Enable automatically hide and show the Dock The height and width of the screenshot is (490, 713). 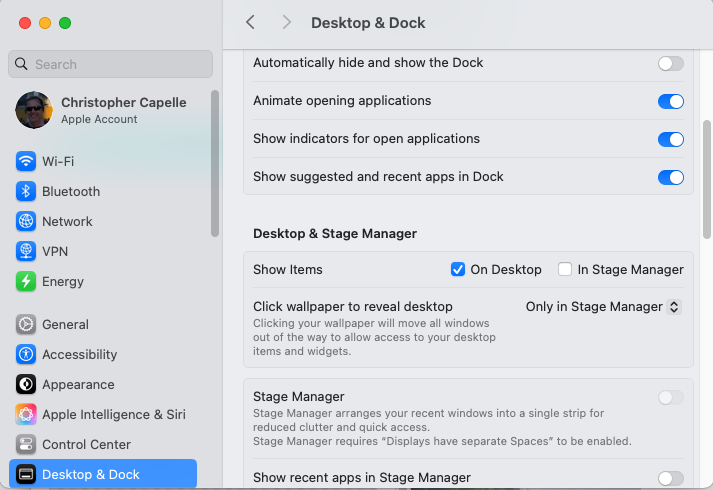coord(670,63)
